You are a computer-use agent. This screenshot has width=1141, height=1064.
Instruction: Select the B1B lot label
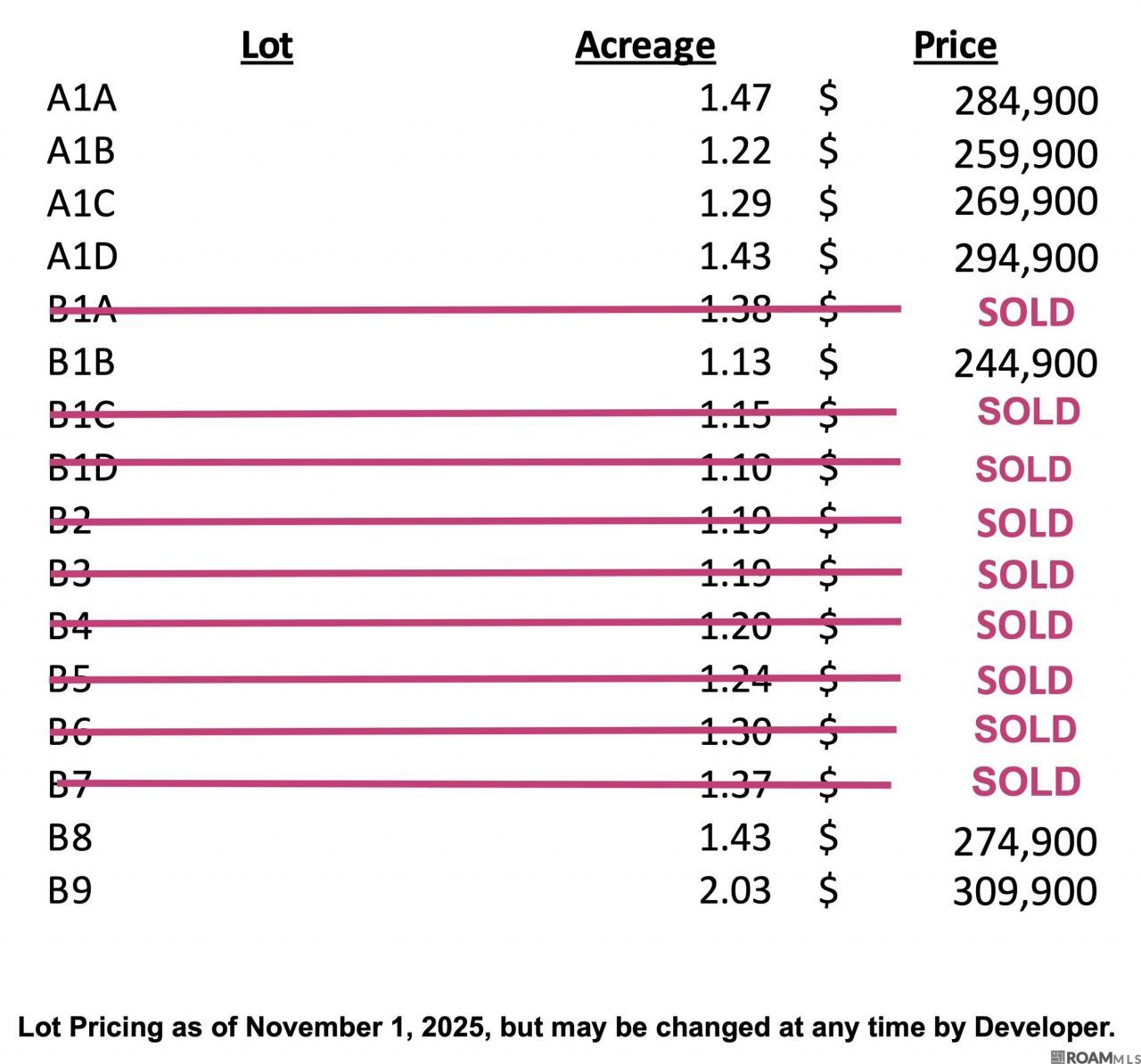point(81,363)
